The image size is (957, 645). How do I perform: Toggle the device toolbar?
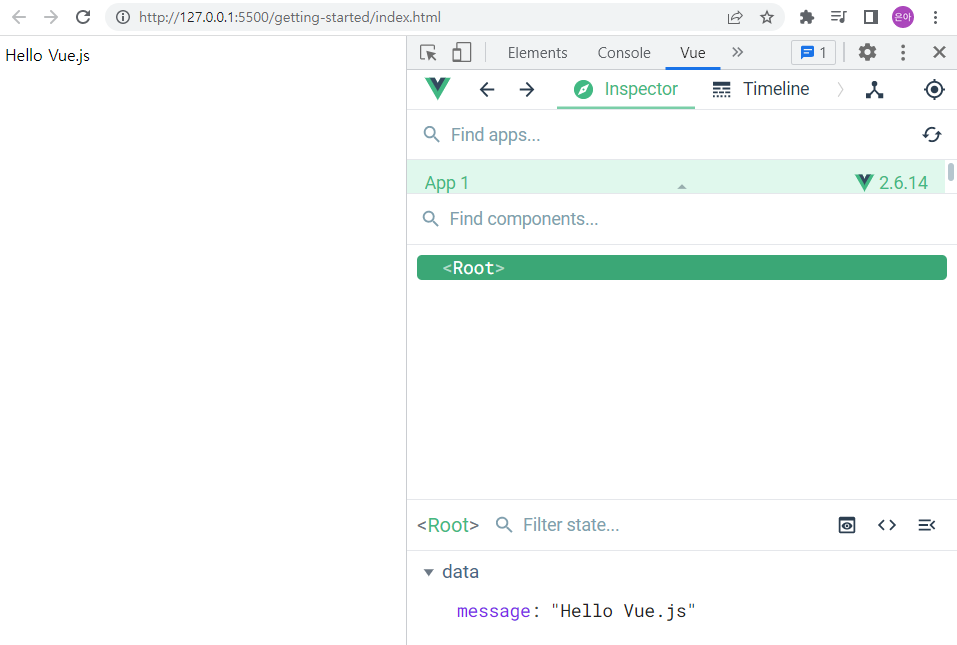pyautogui.click(x=461, y=52)
